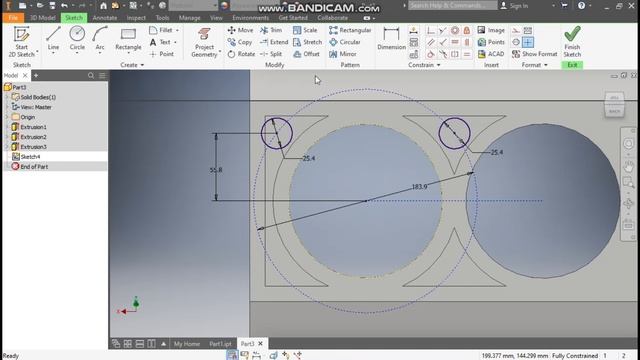
Task: Use the Stretch tool
Action: [x=307, y=42]
